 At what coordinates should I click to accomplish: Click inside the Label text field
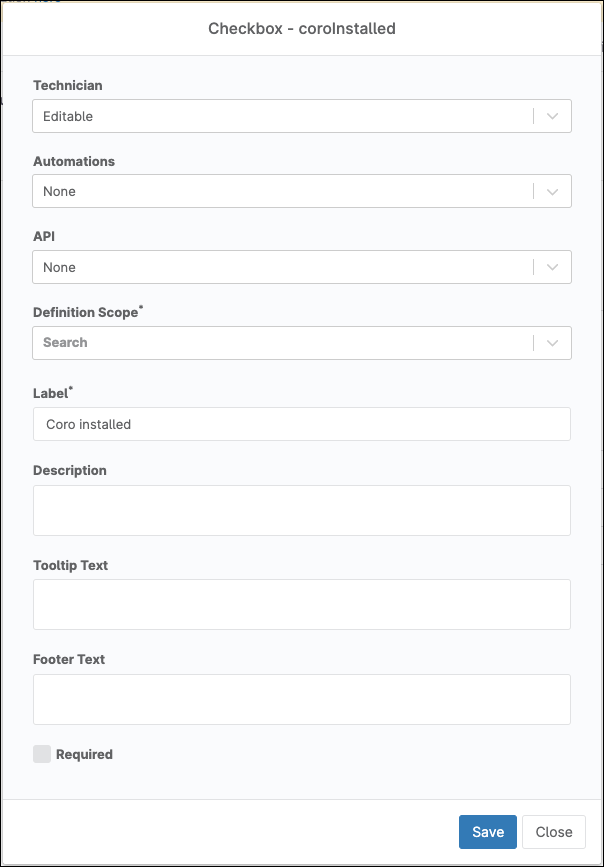(301, 424)
